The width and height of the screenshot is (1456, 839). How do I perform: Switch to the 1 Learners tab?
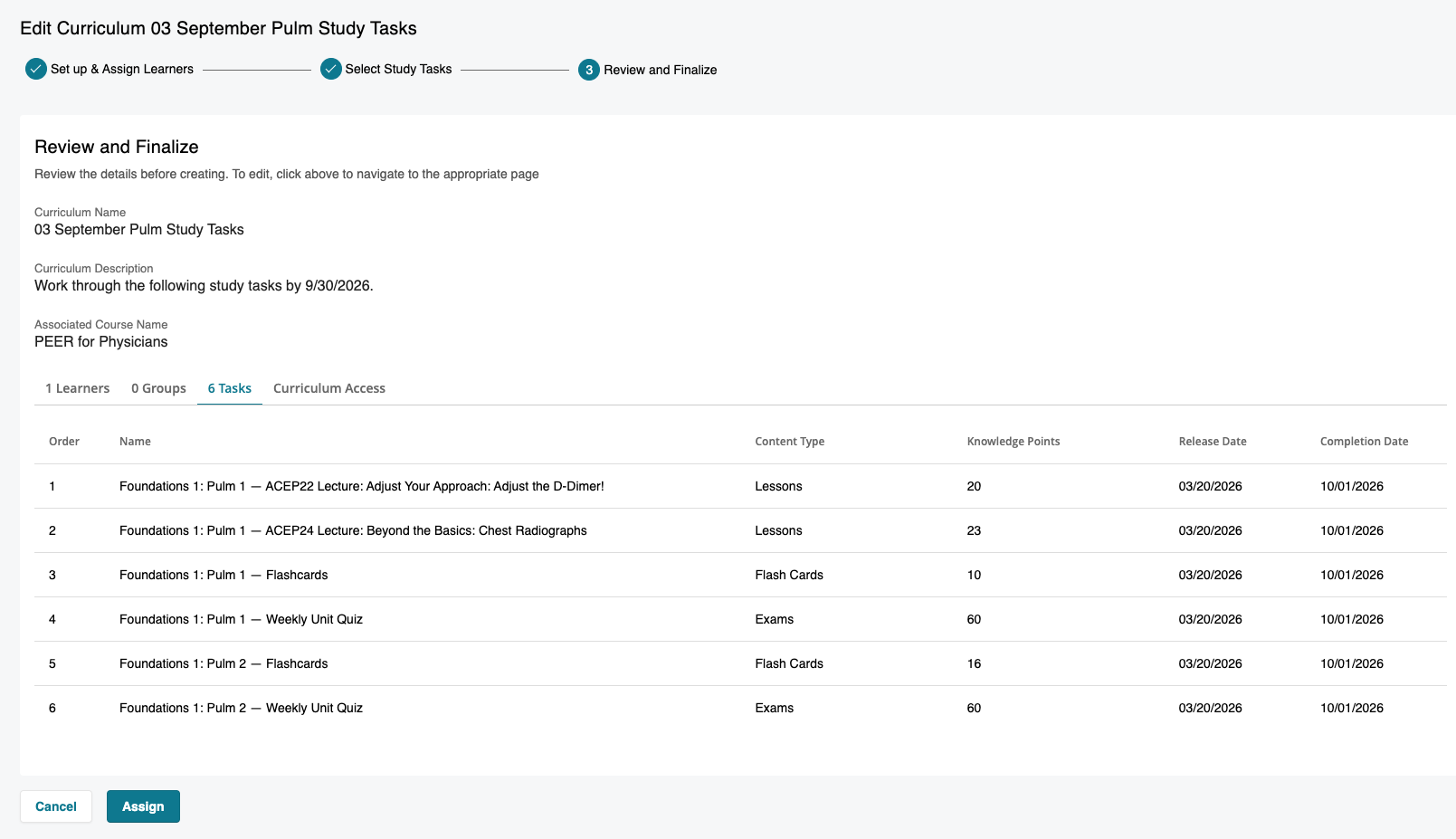pos(78,388)
